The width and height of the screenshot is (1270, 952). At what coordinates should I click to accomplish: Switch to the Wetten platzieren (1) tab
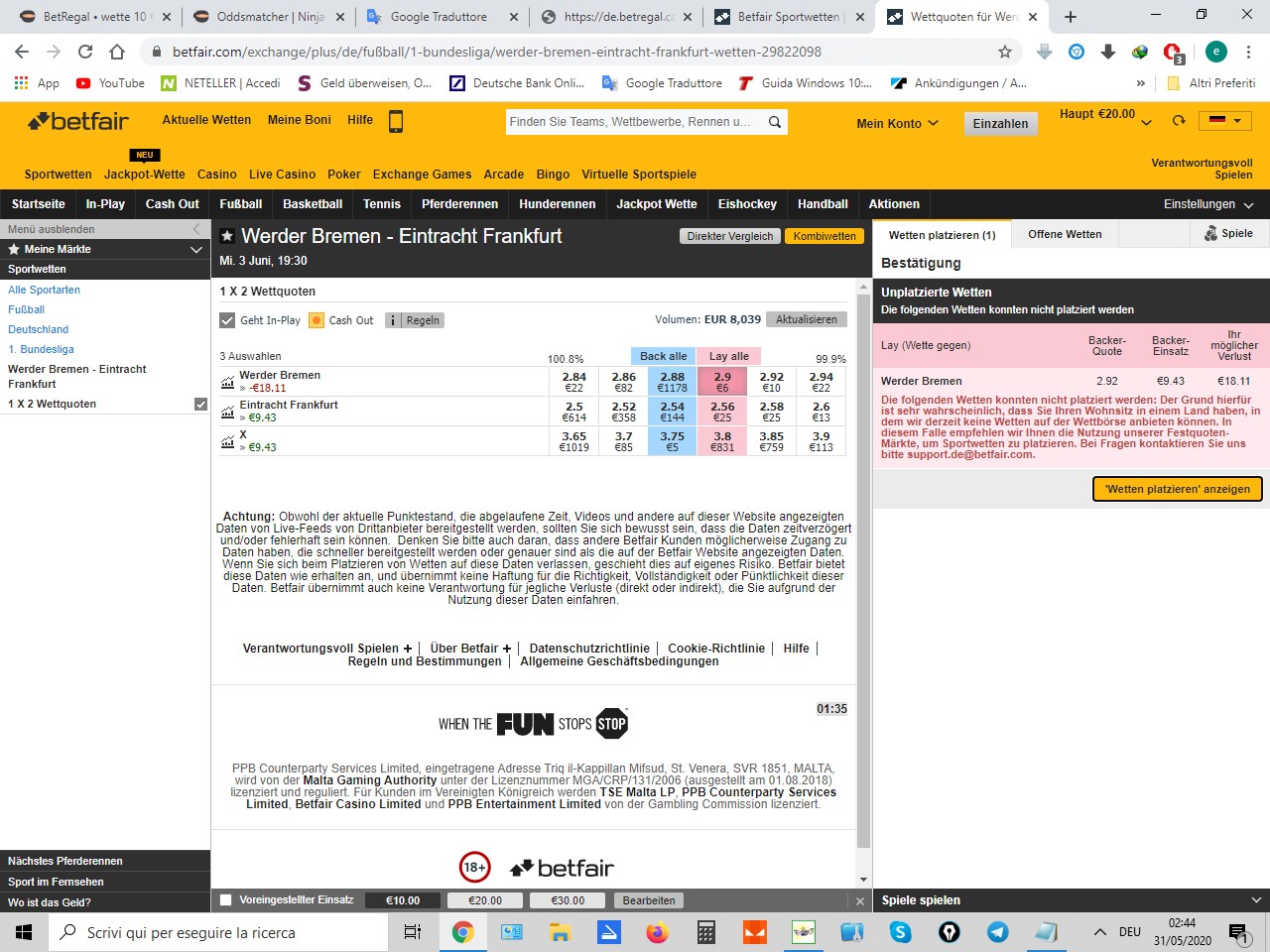click(x=942, y=235)
